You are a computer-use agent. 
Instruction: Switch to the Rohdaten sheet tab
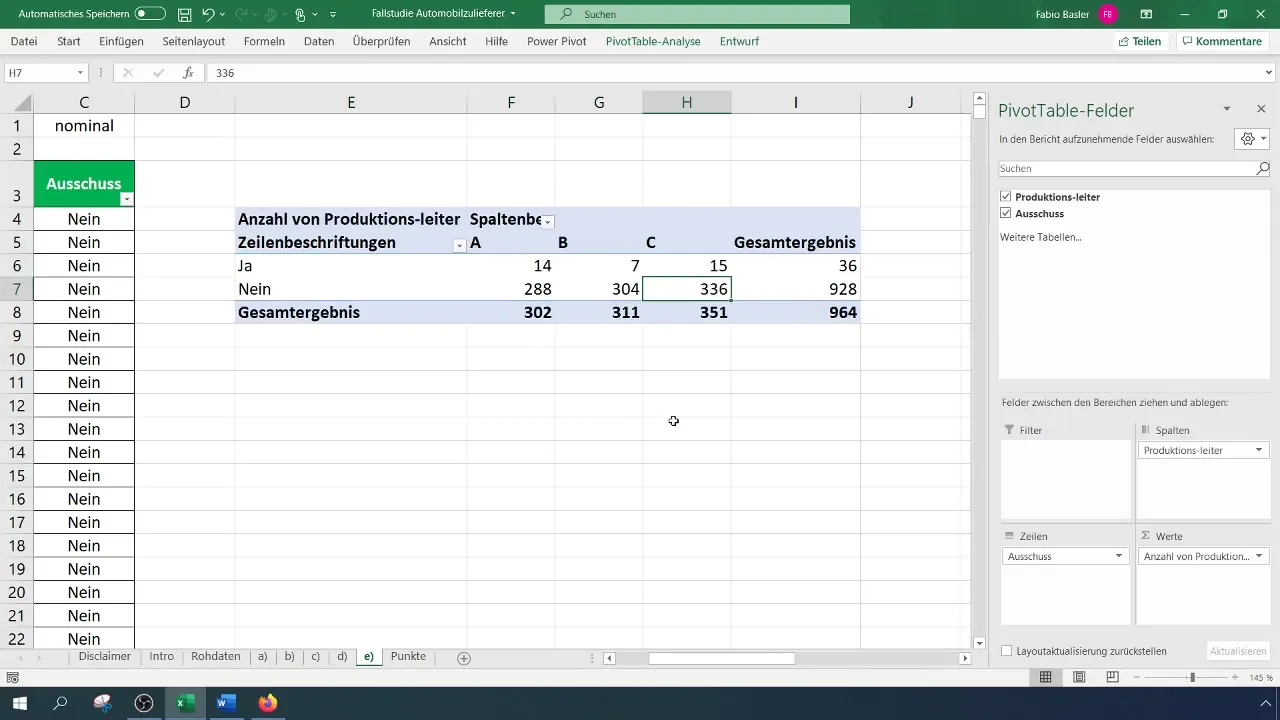(x=215, y=657)
